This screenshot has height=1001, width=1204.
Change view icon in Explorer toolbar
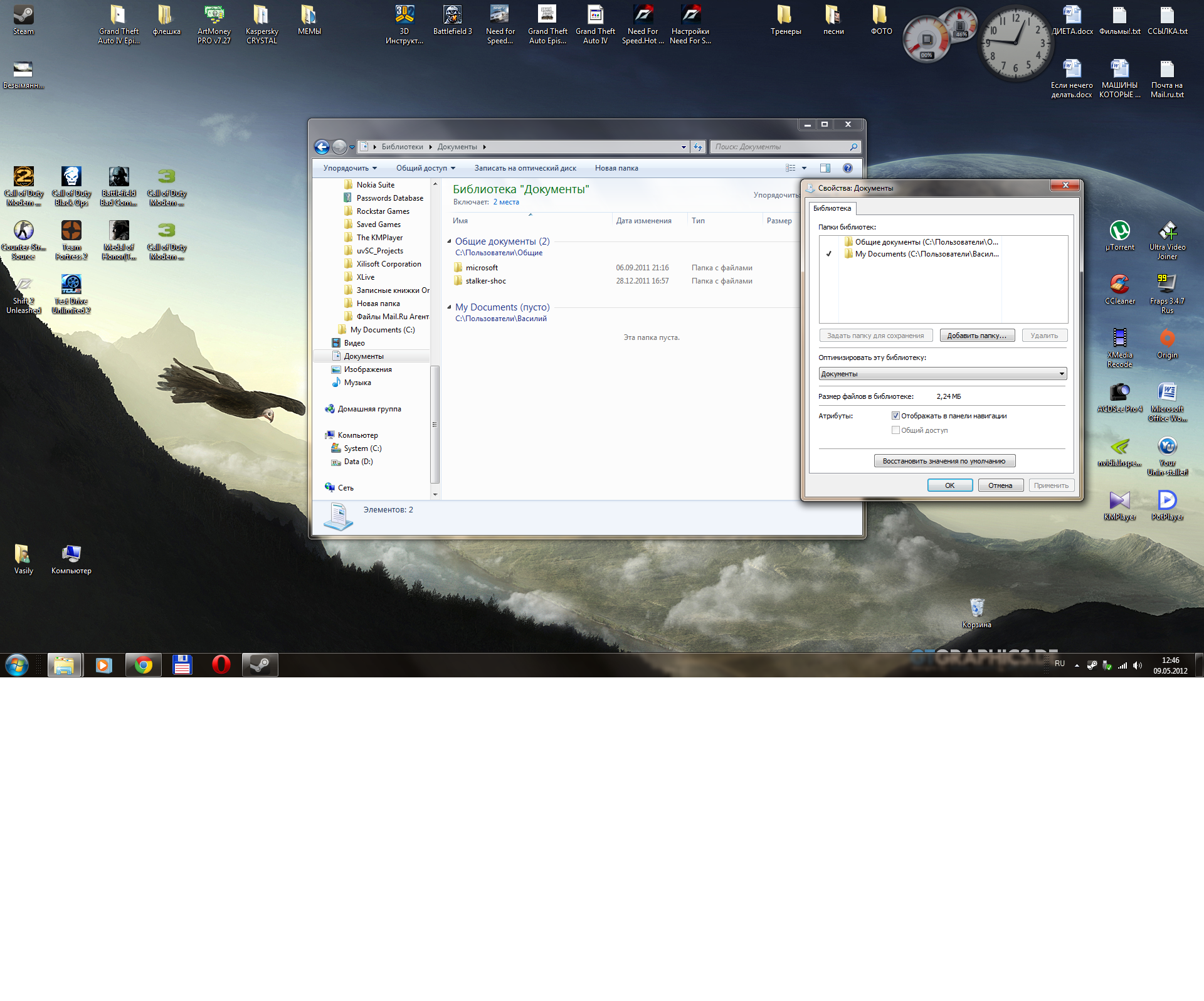pos(791,168)
